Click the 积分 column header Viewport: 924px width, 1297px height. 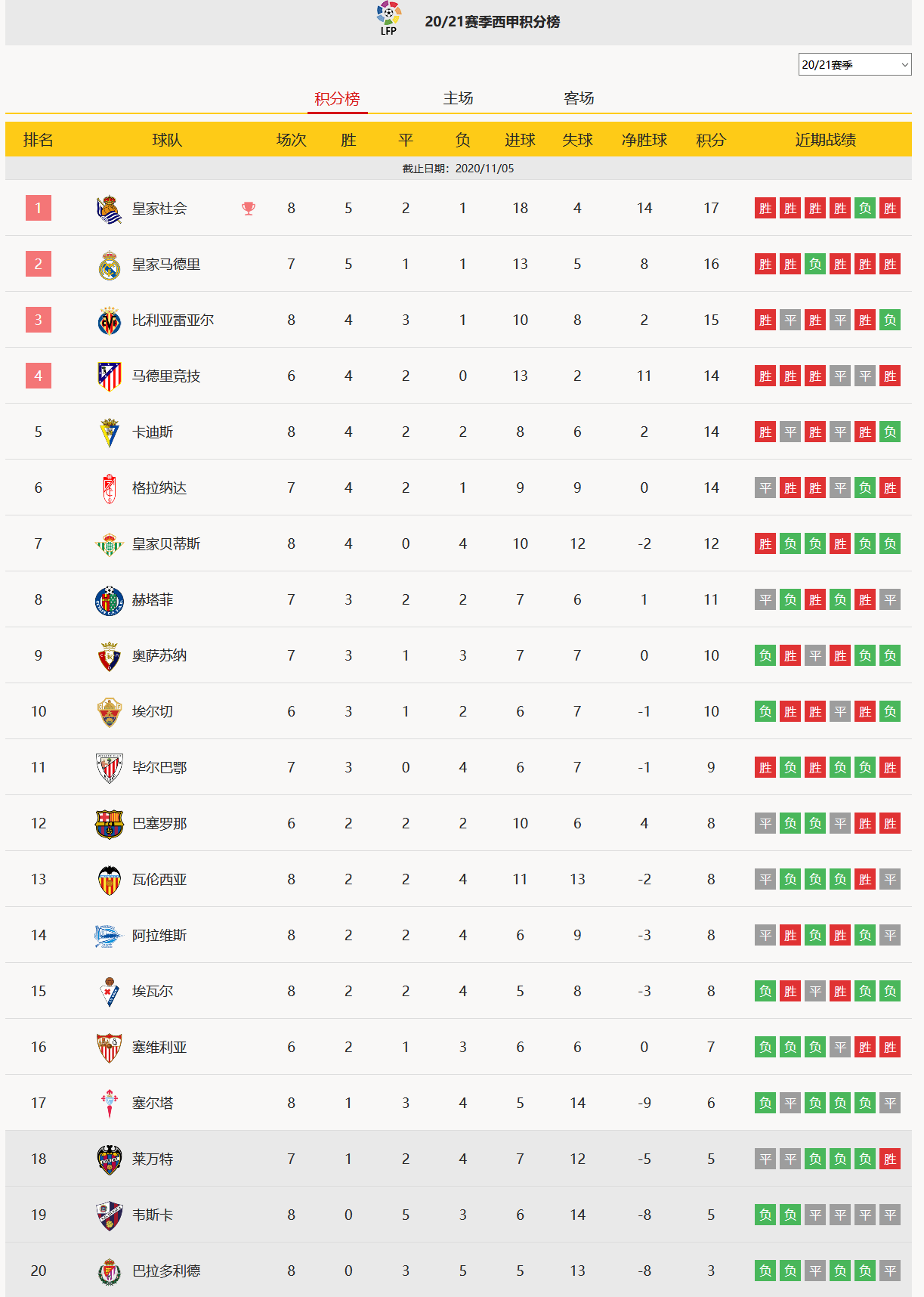(711, 140)
